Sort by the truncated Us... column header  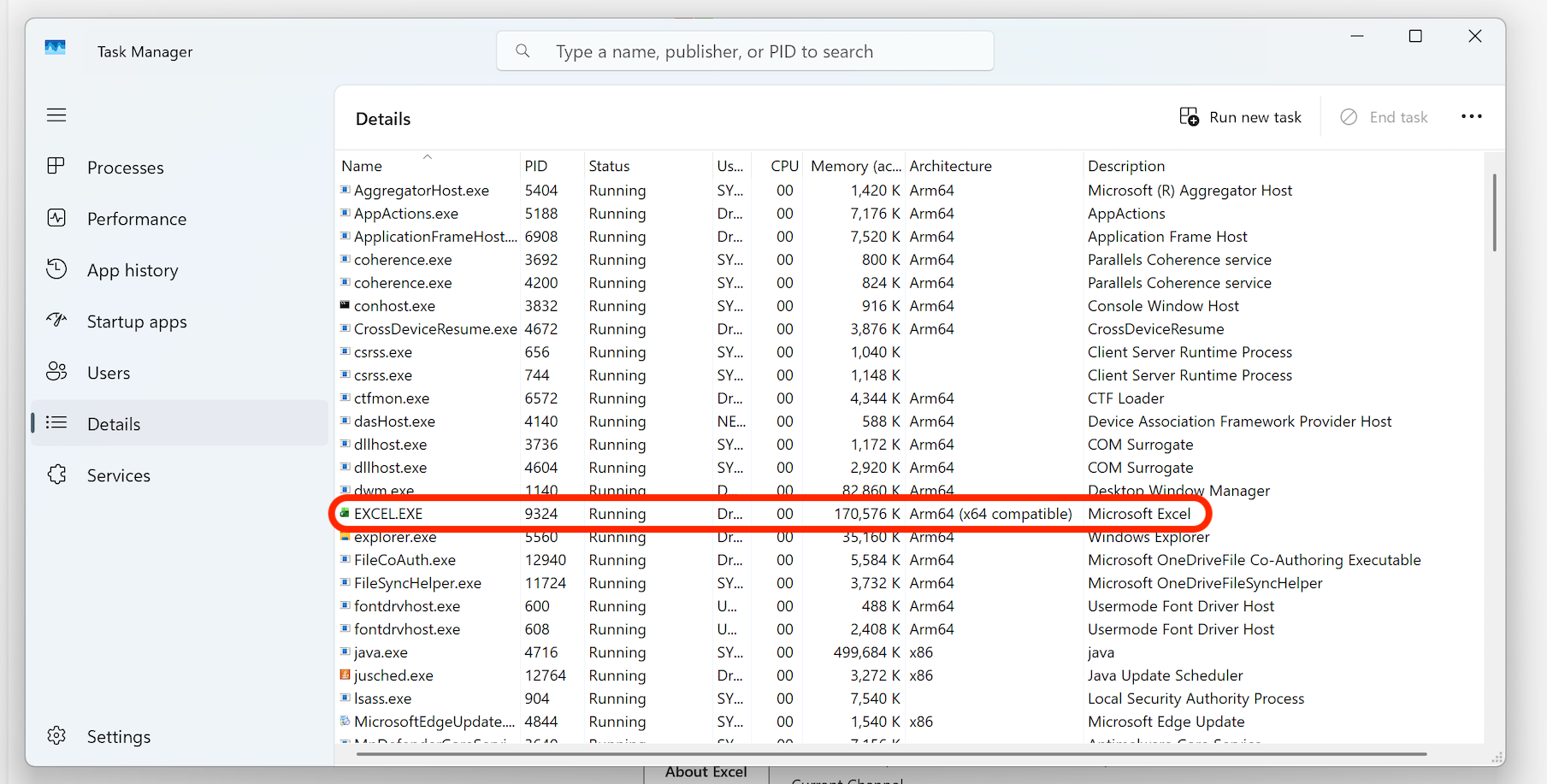732,166
